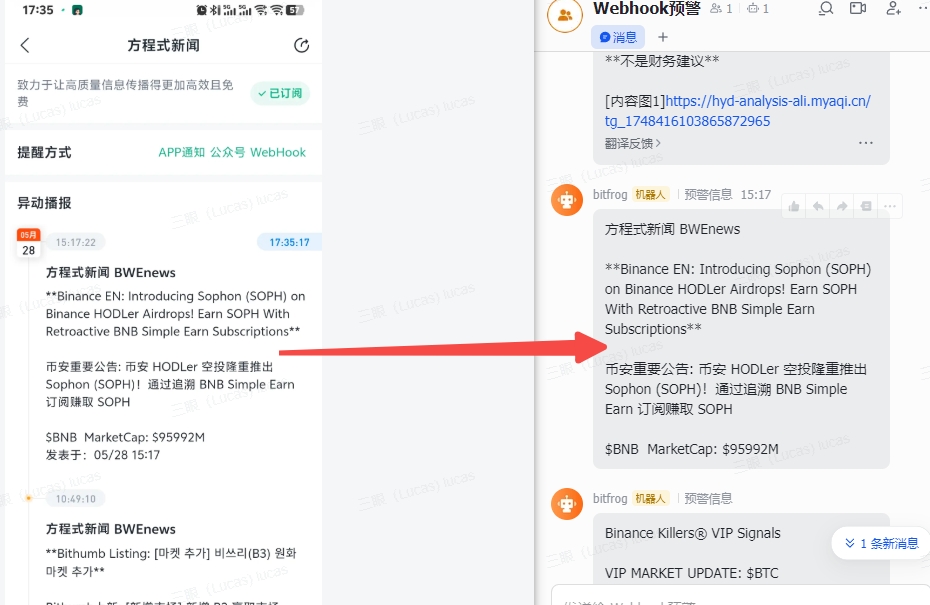Click the VIP MARKET UPDATE: $BTC line
The height and width of the screenshot is (605, 930).
coord(692,573)
